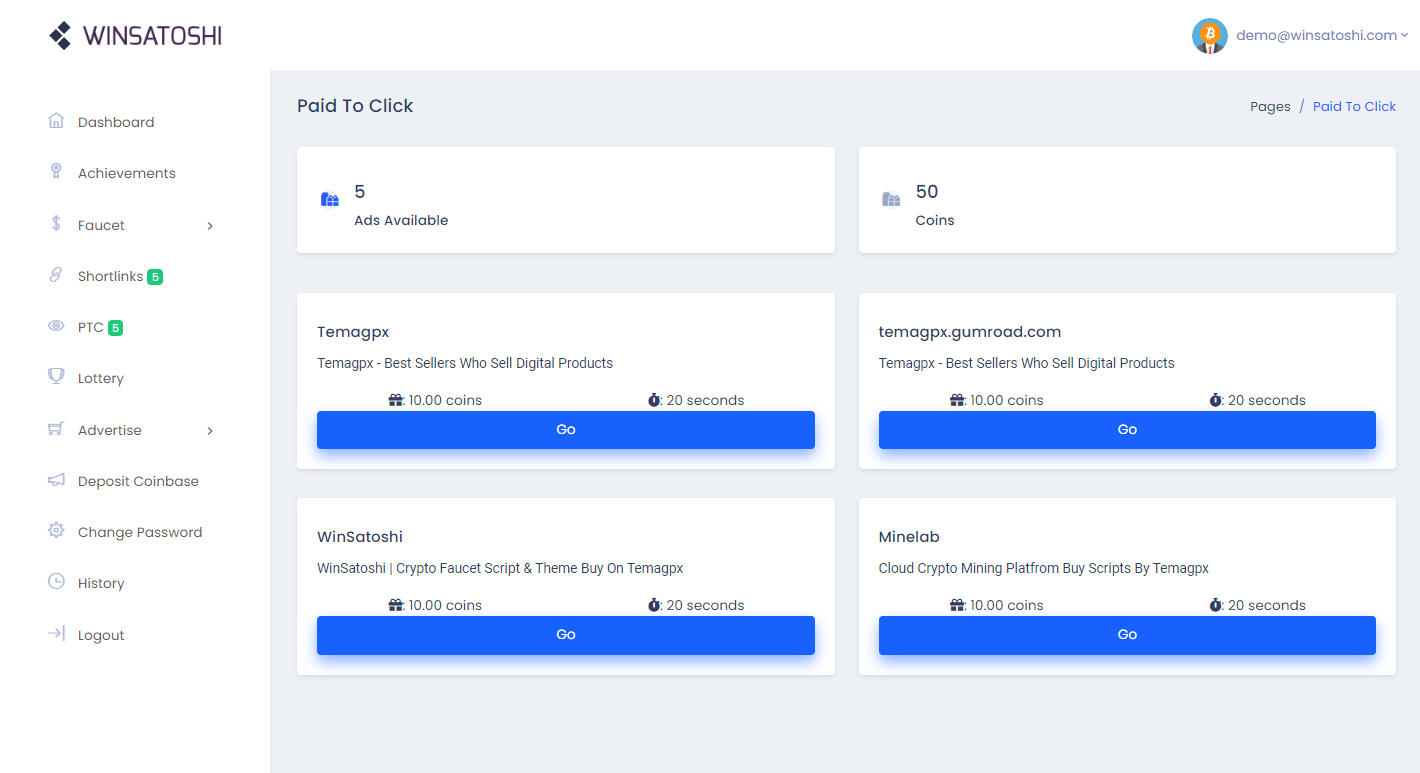Click gift icon in temagpx.gumroad.com card
The image size is (1420, 773).
957,400
